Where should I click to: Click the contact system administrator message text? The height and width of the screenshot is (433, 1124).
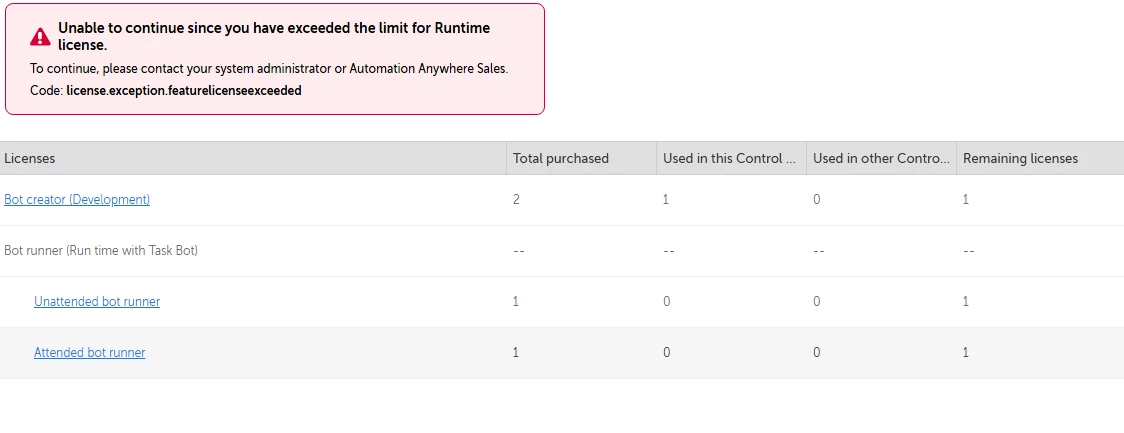tap(269, 69)
